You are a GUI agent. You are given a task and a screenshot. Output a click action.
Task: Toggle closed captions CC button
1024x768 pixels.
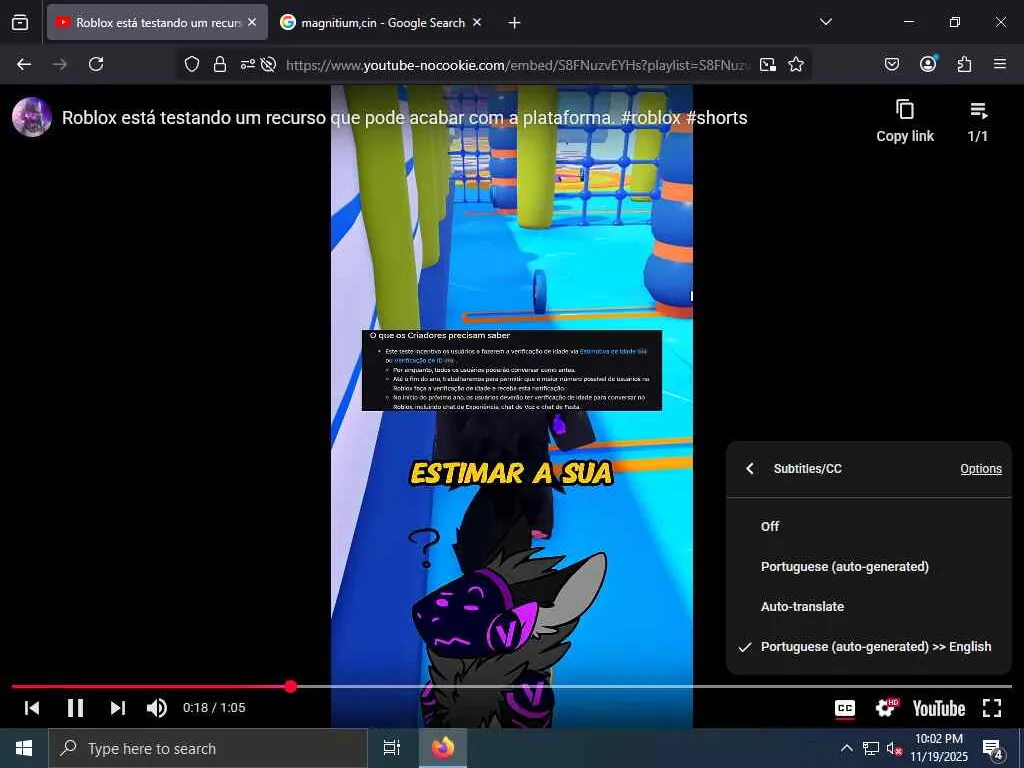[x=845, y=709]
